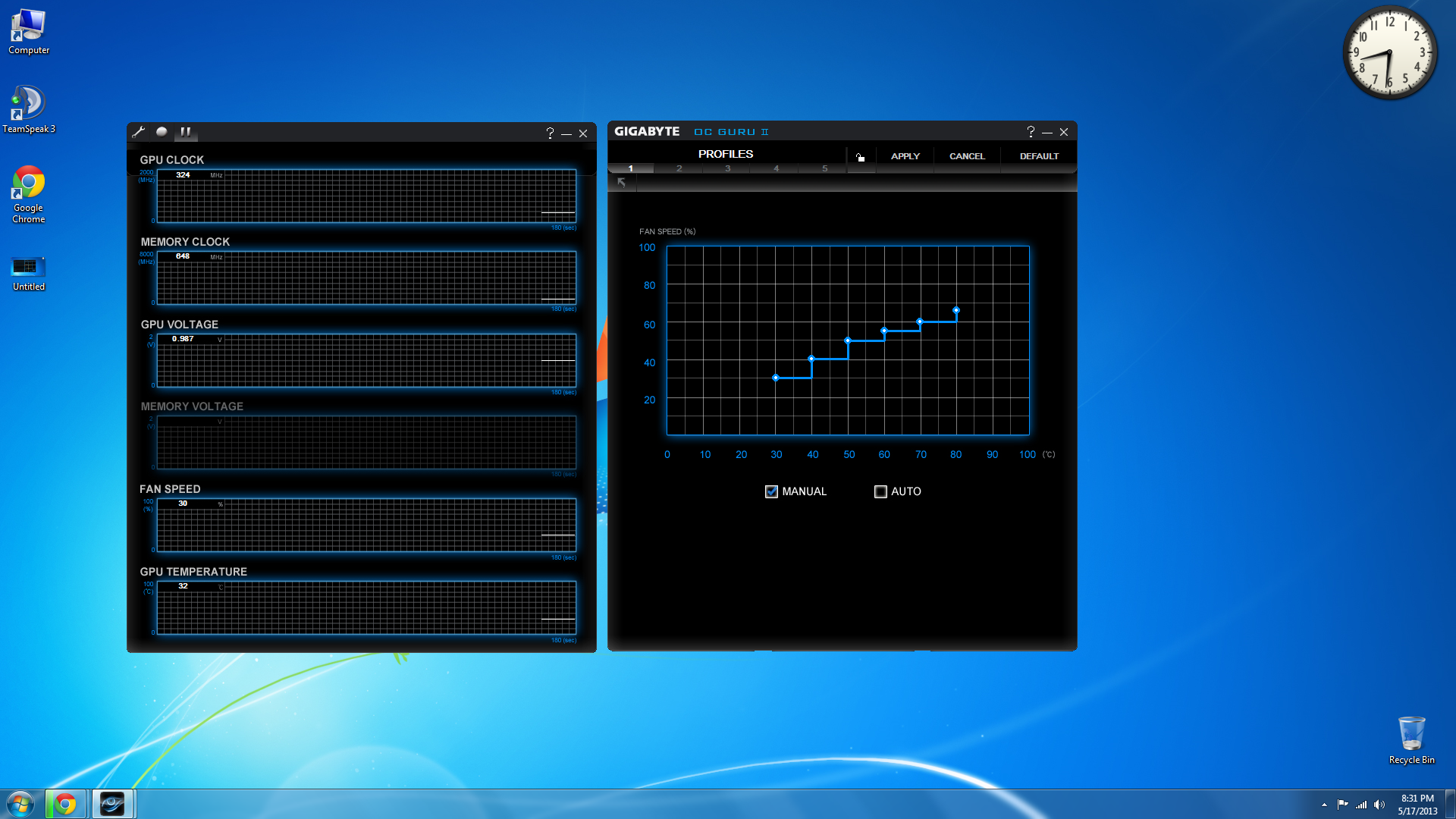Open Google Chrome from the taskbar

tap(65, 804)
